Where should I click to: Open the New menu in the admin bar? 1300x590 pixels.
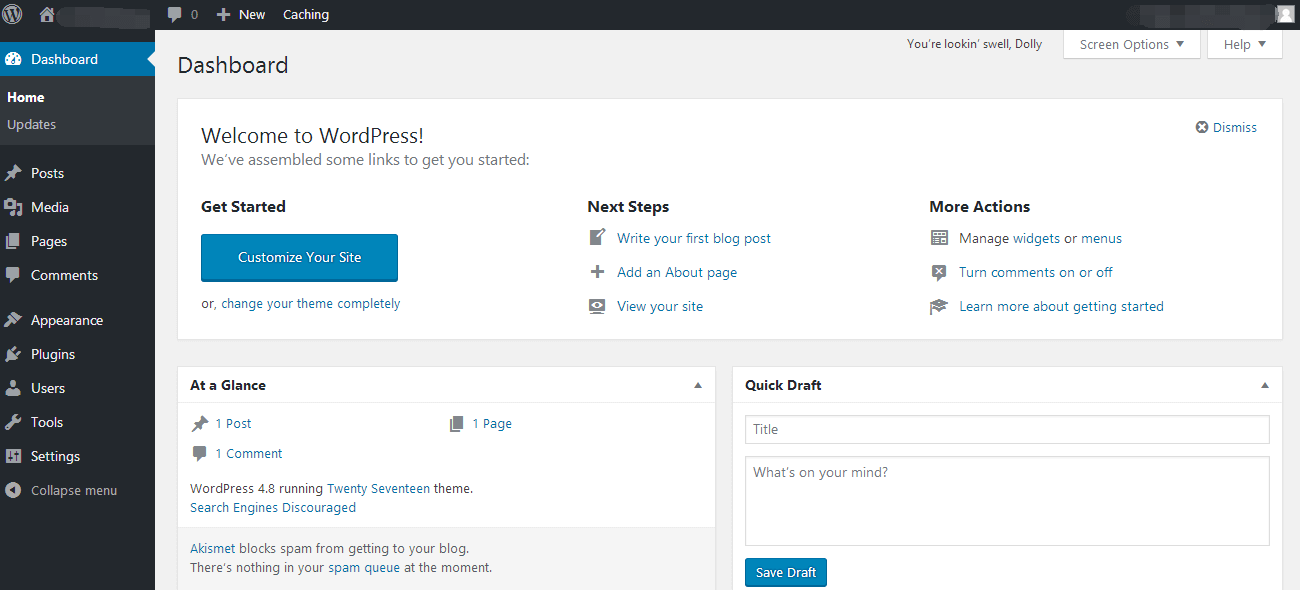coord(240,14)
